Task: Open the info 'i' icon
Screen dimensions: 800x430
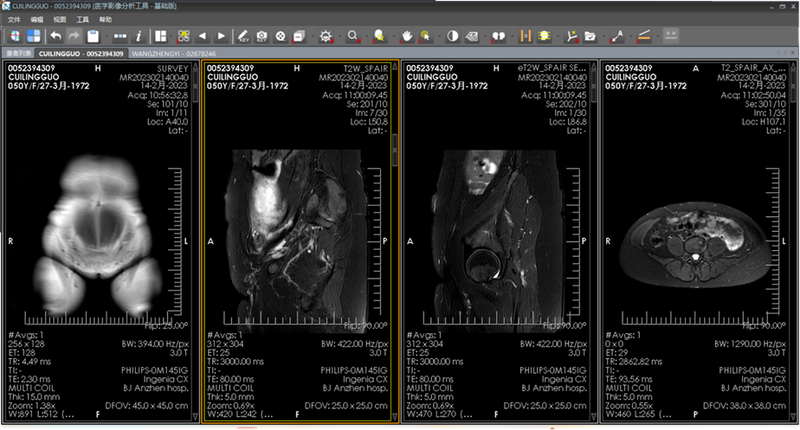Action: pyautogui.click(x=139, y=36)
